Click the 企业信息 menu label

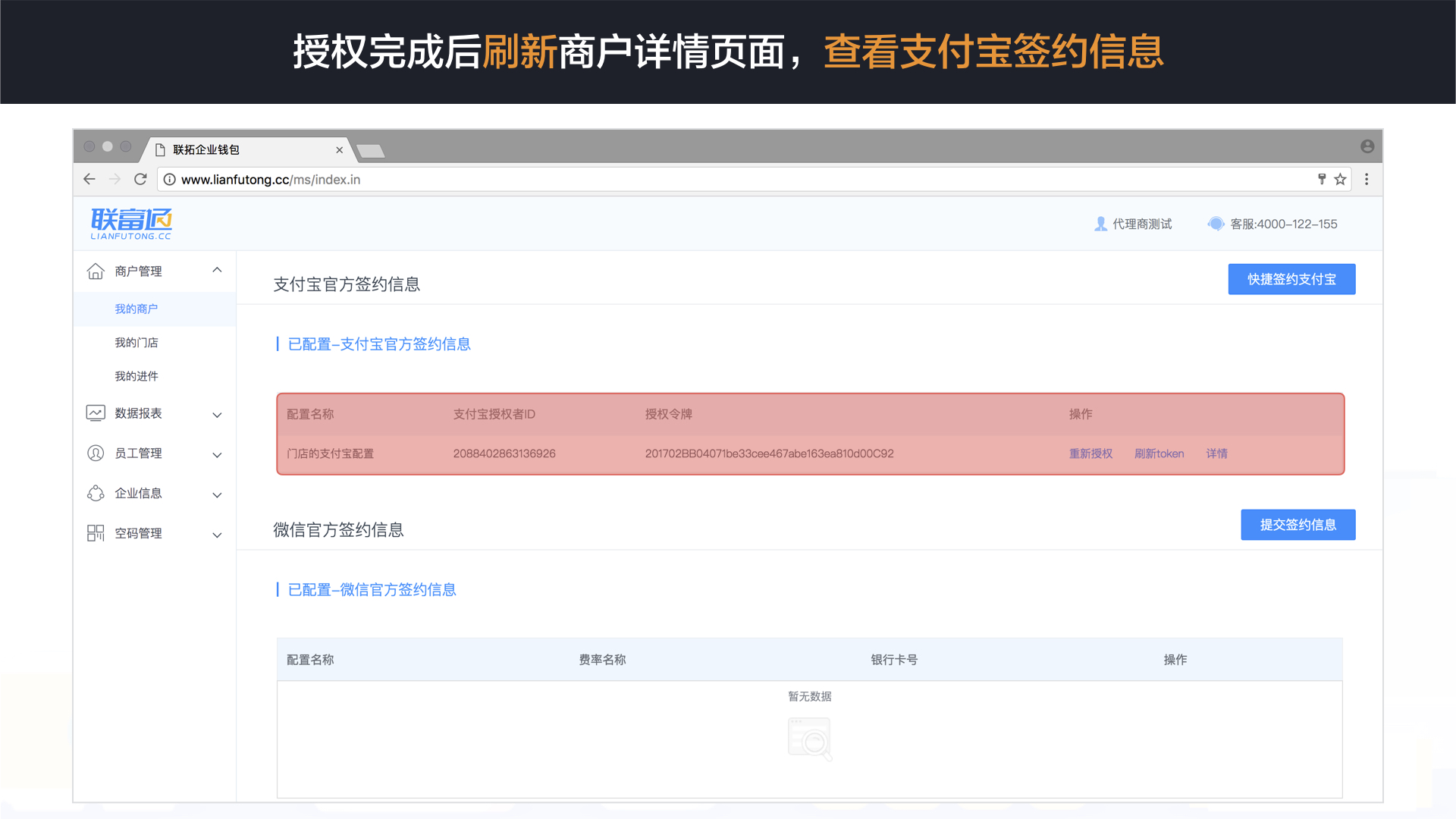[138, 494]
